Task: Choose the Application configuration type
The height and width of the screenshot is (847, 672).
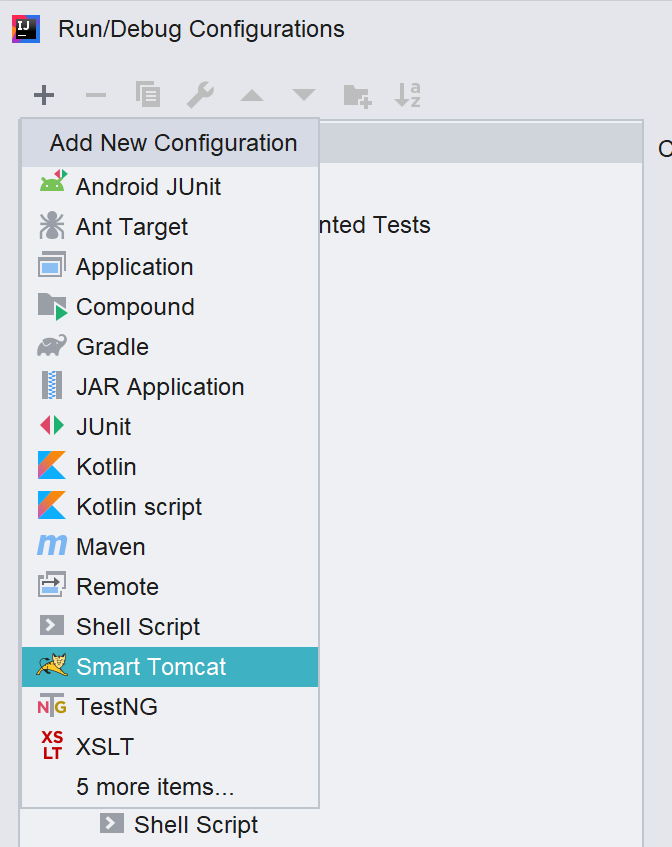Action: tap(170, 267)
